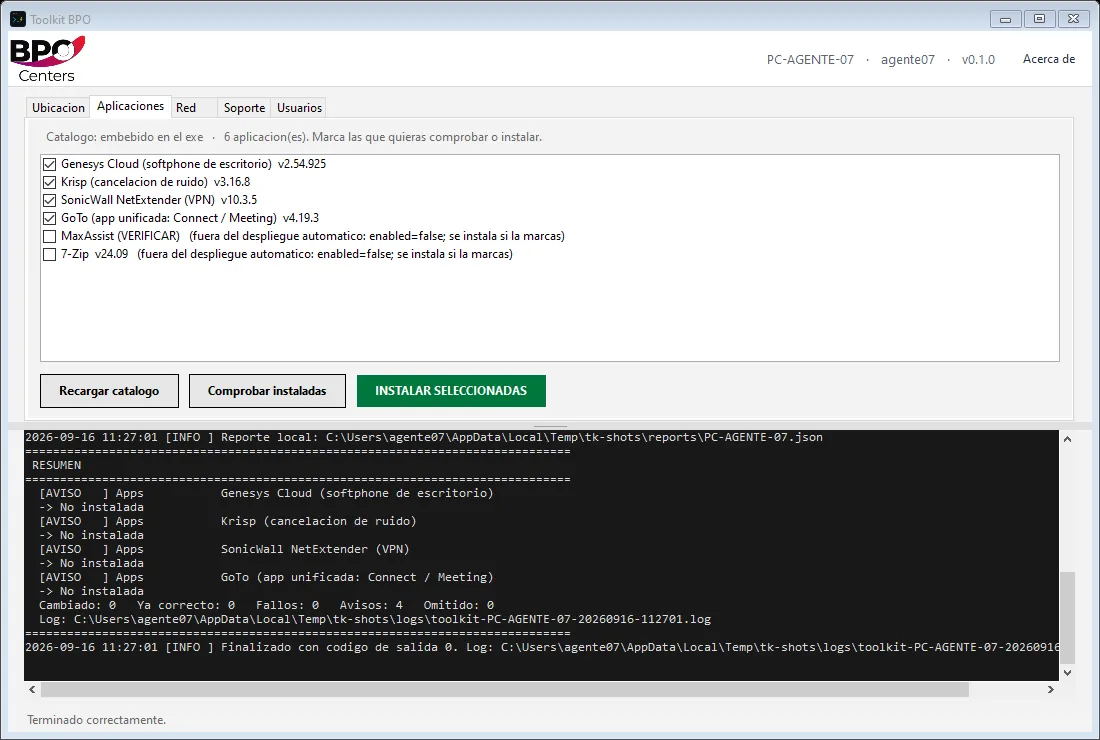The height and width of the screenshot is (740, 1100).
Task: Select the Aplicaciones tab
Action: (130, 106)
